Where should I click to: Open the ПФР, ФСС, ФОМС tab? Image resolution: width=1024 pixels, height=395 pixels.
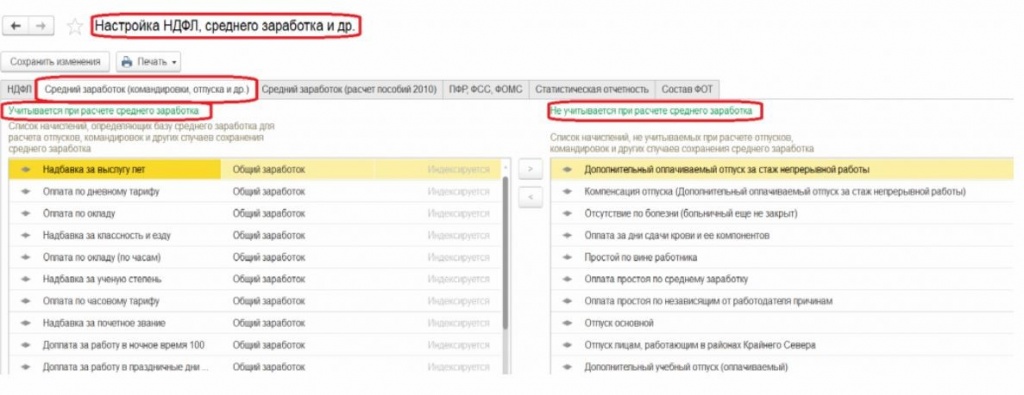point(486,89)
